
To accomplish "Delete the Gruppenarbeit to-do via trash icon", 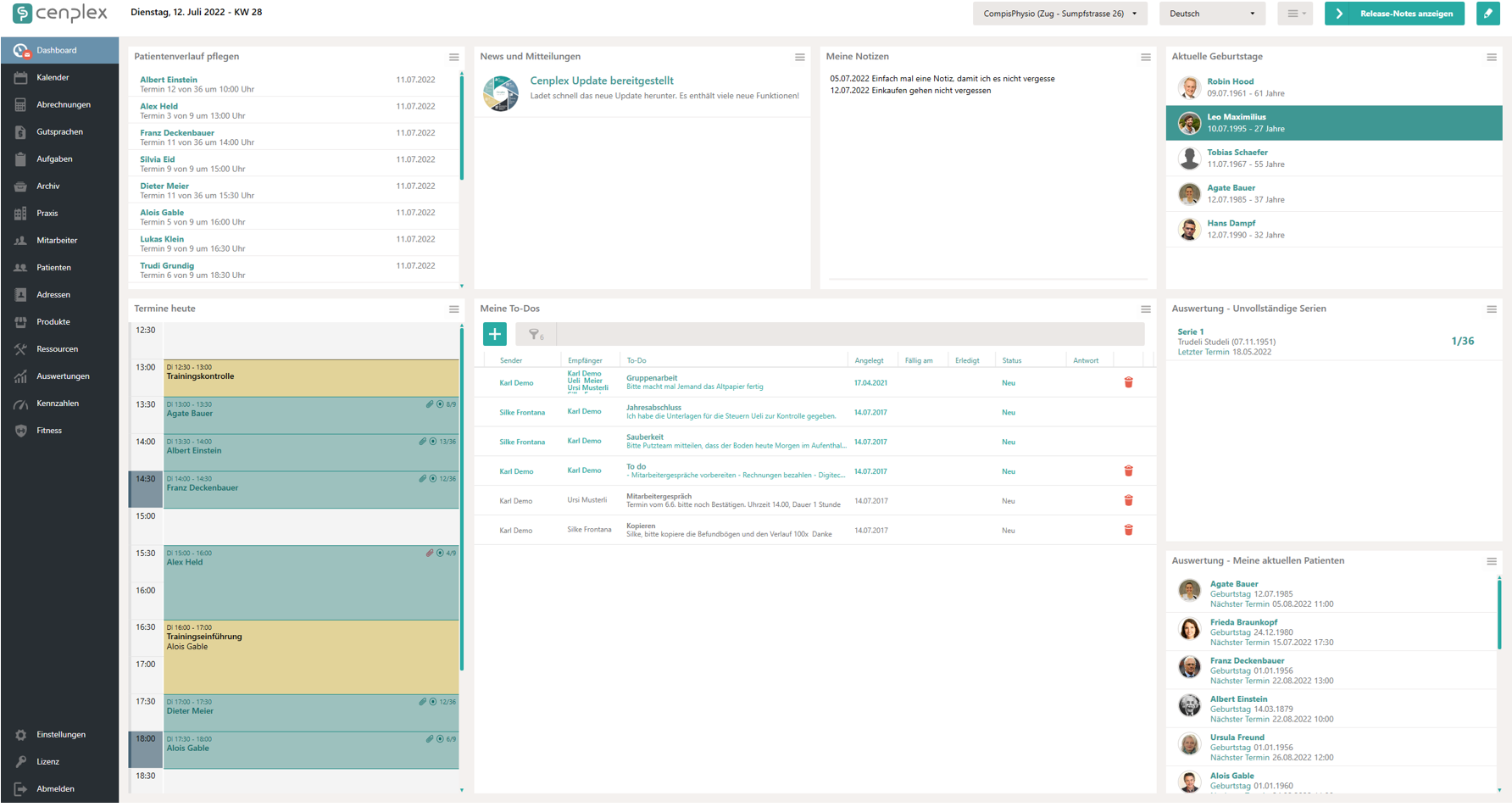I will coord(1128,382).
